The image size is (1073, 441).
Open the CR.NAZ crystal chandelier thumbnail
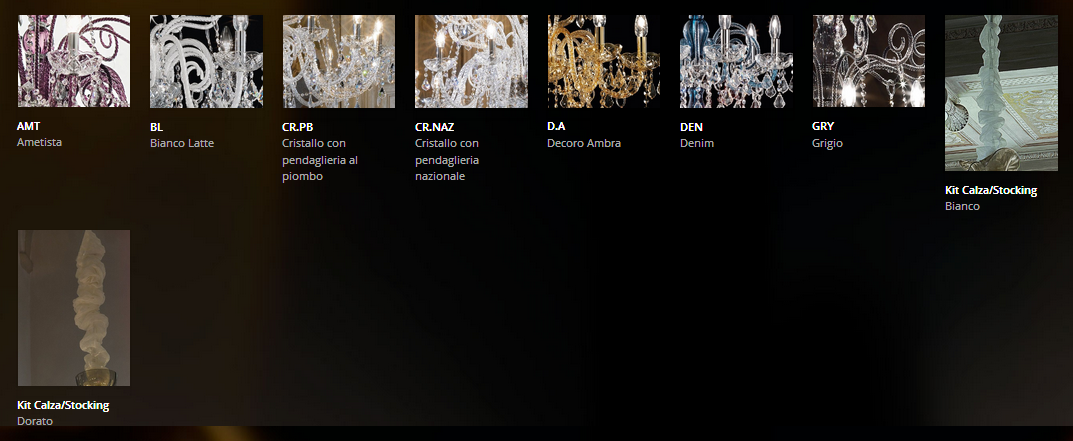[x=471, y=61]
